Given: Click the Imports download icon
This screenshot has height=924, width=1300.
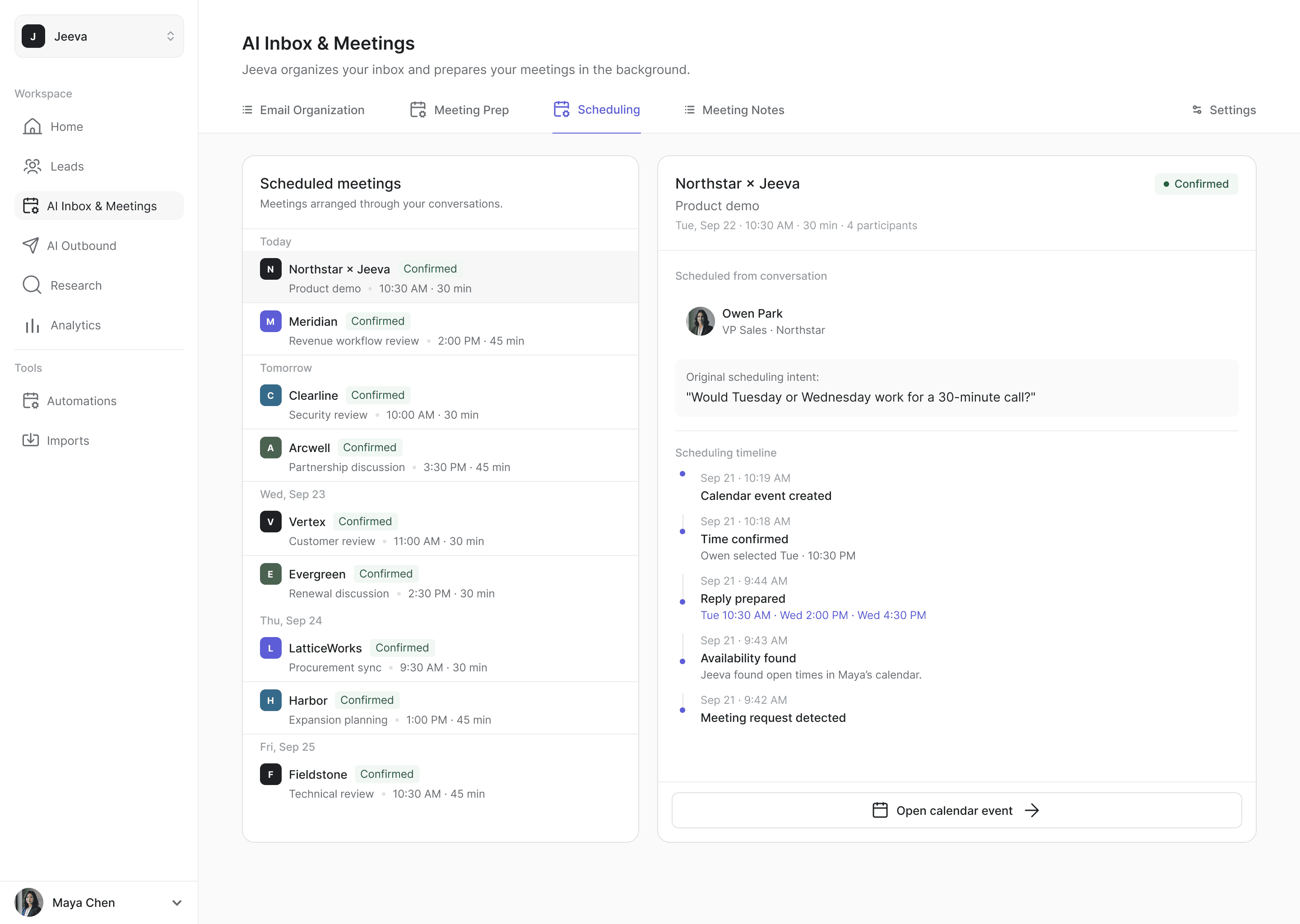Looking at the screenshot, I should point(31,440).
